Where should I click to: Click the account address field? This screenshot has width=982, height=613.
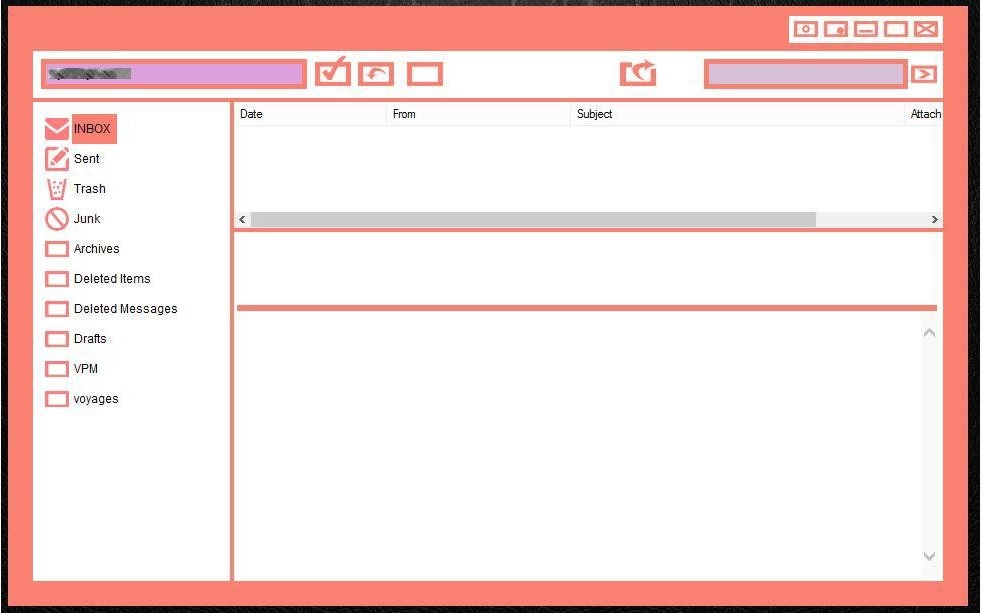click(x=173, y=74)
